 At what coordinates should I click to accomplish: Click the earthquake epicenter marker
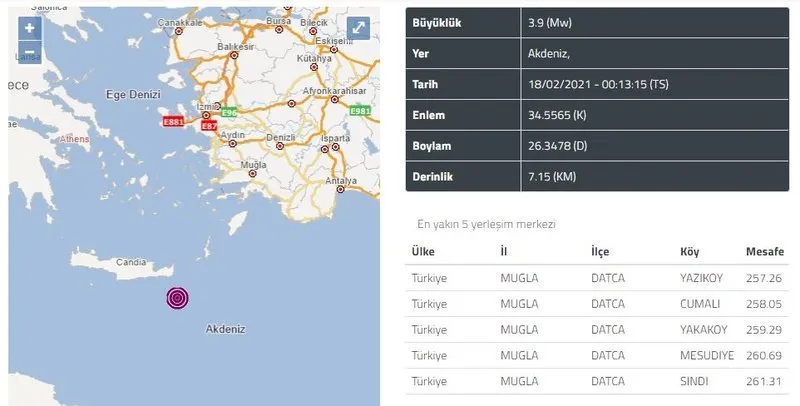tap(178, 298)
